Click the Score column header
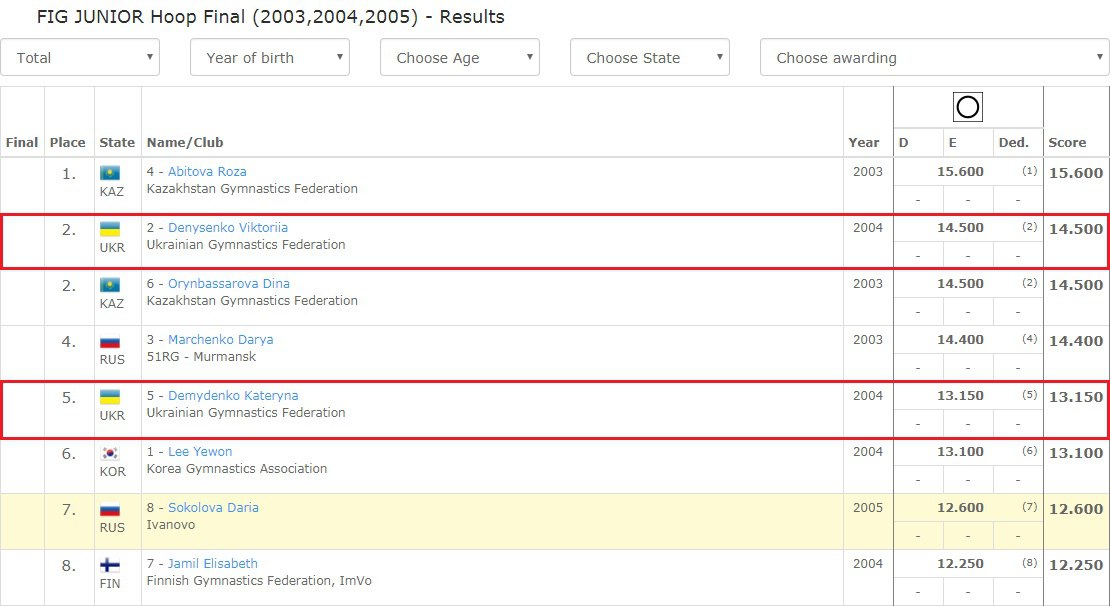This screenshot has height=606, width=1110. (x=1067, y=143)
